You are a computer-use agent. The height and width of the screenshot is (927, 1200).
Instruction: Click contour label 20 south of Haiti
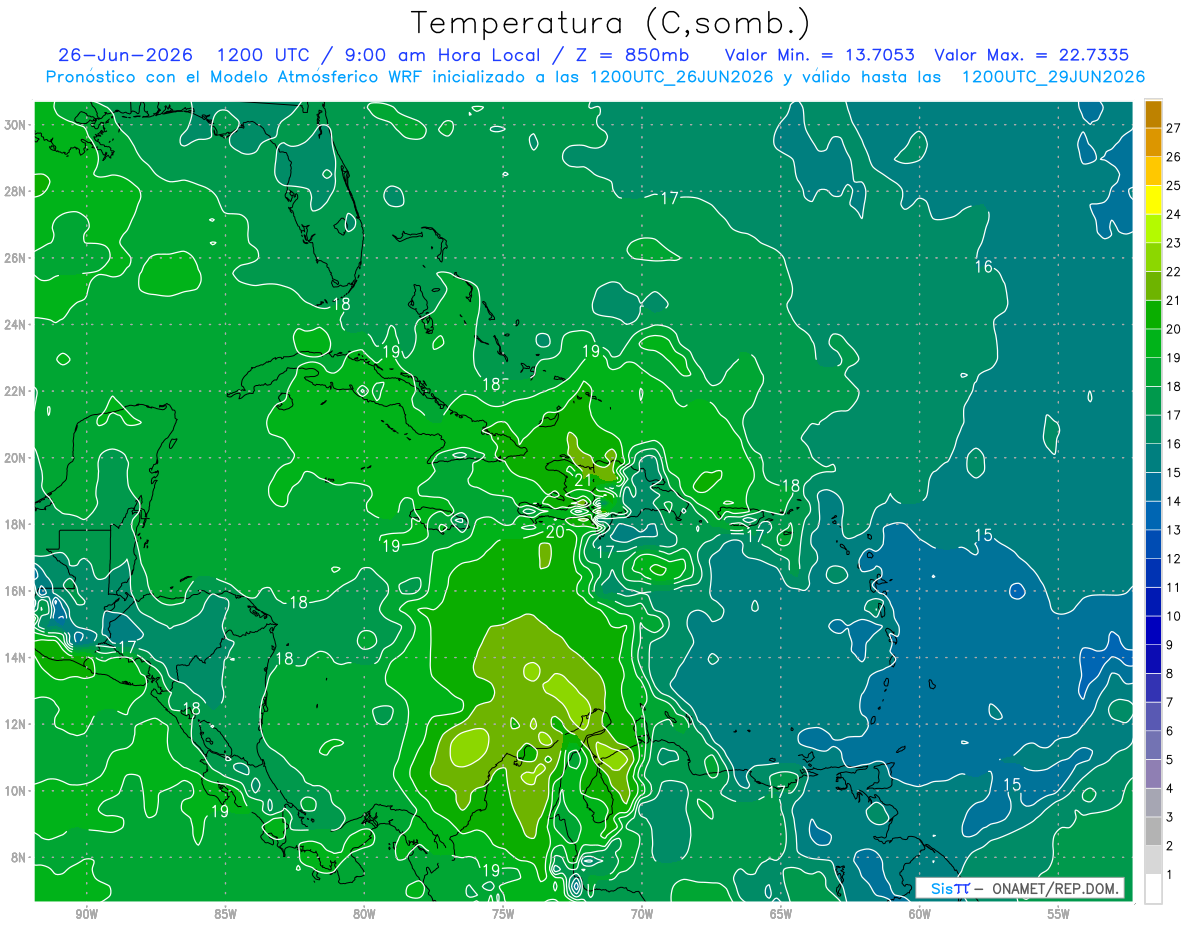tap(554, 531)
